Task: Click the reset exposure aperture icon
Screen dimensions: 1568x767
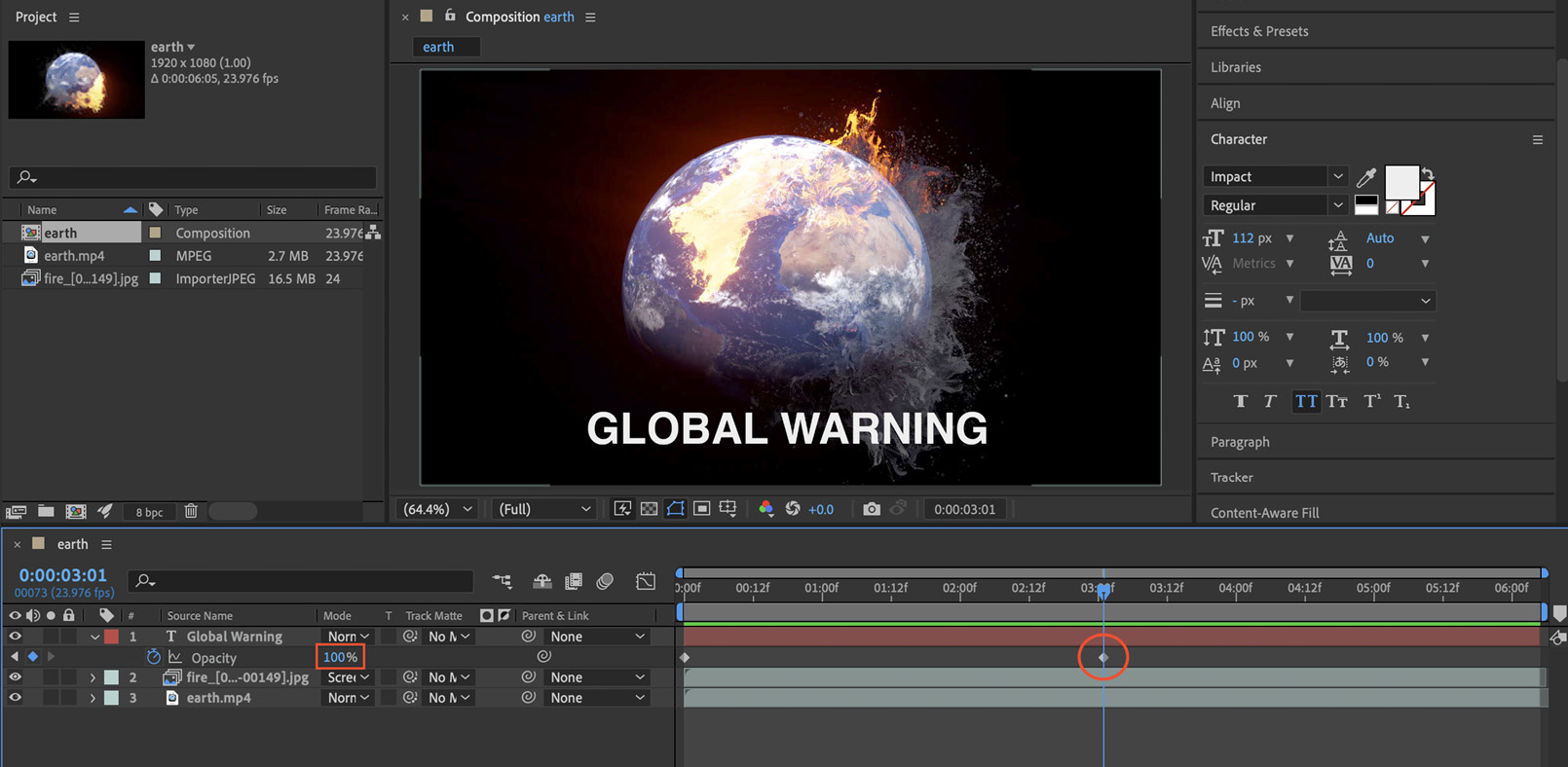Action: pos(793,509)
